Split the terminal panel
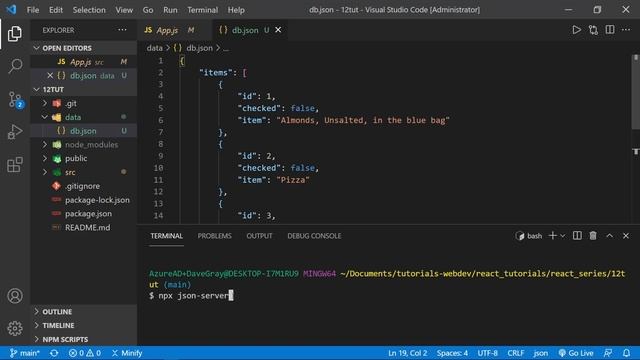The width and height of the screenshot is (640, 360). tap(577, 236)
